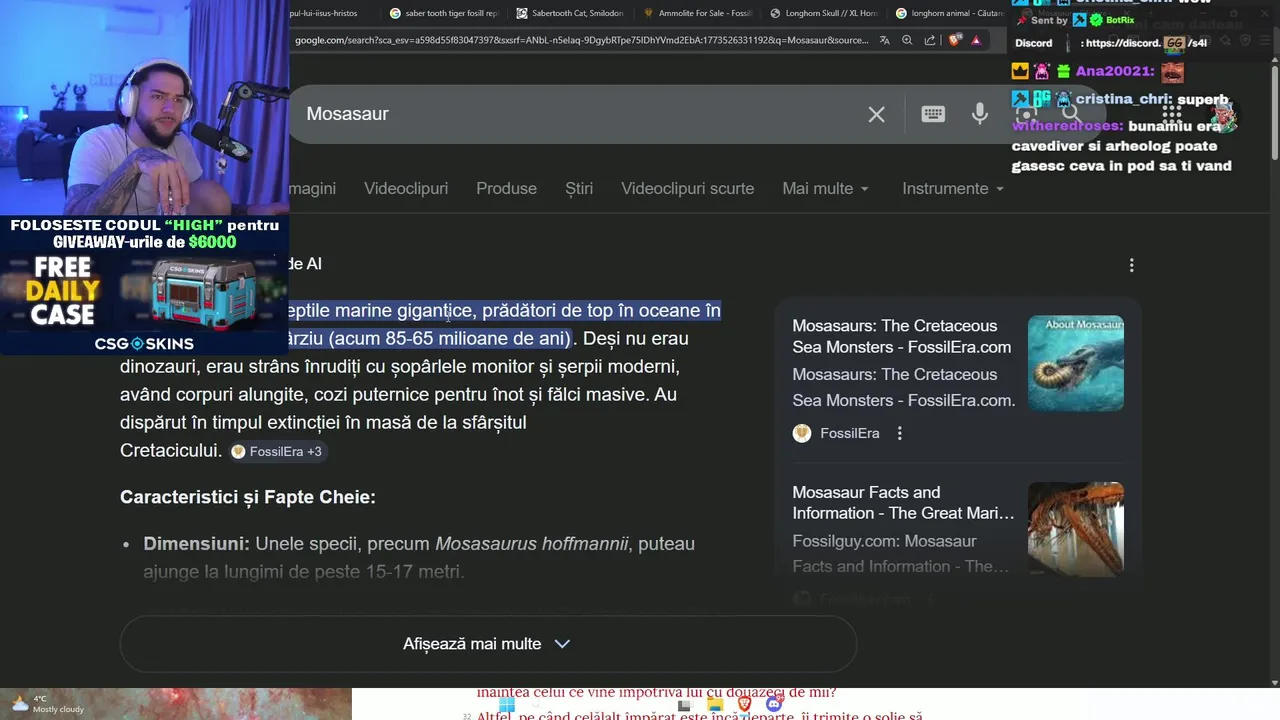
Task: Open File Explorer from the taskbar
Action: [x=714, y=705]
